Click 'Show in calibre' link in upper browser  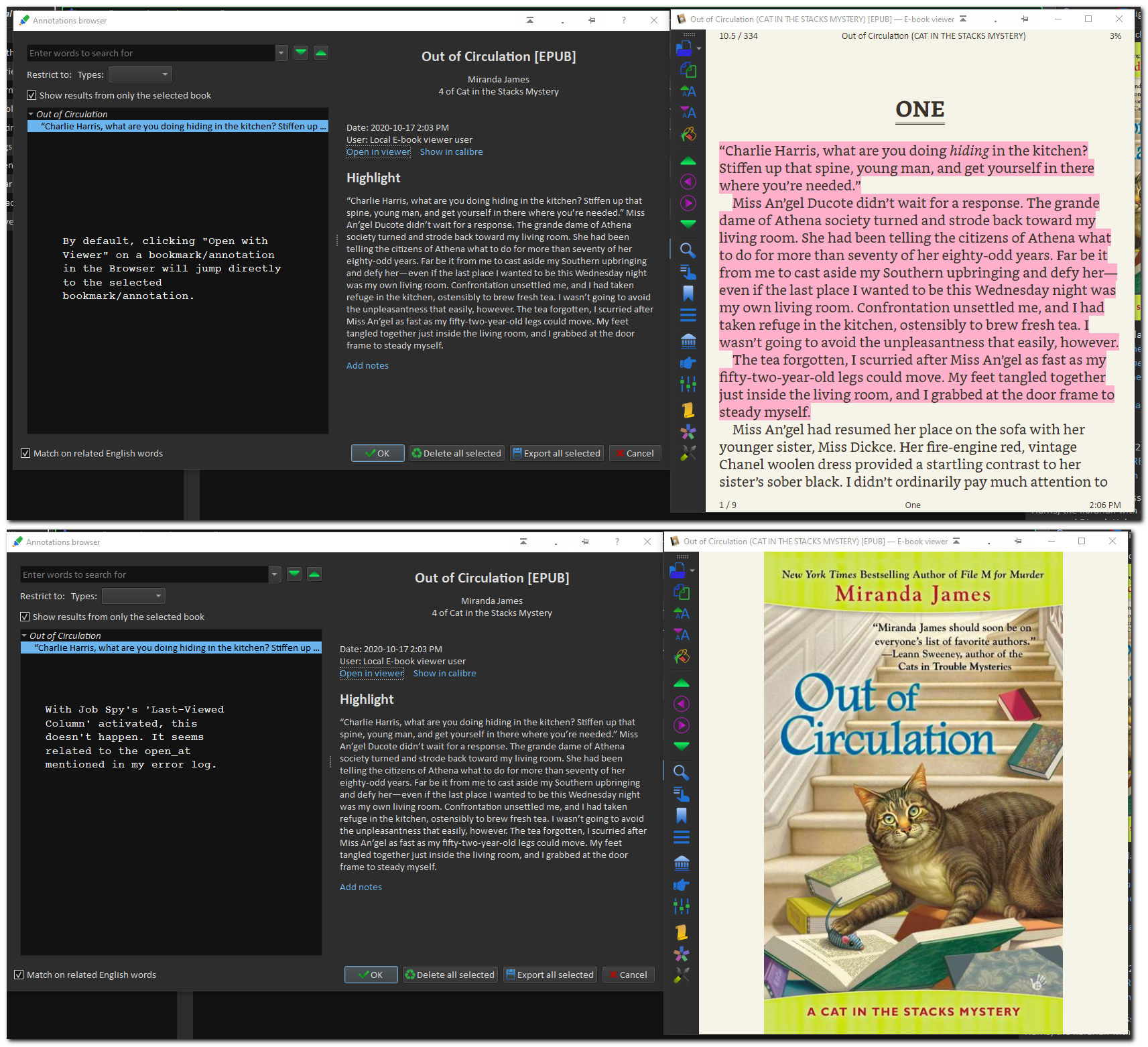452,152
